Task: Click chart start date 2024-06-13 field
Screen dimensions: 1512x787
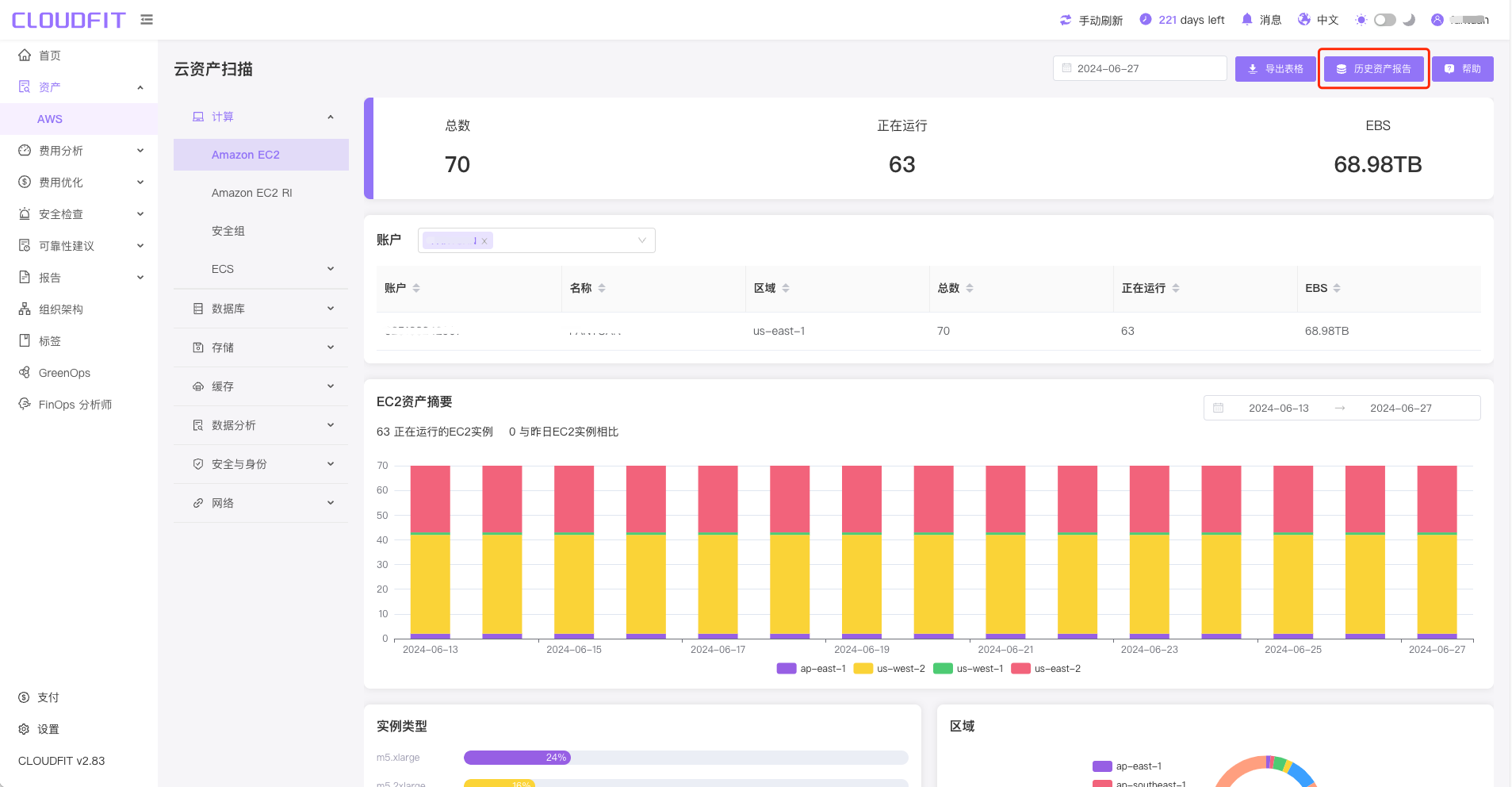Action: [x=1278, y=408]
